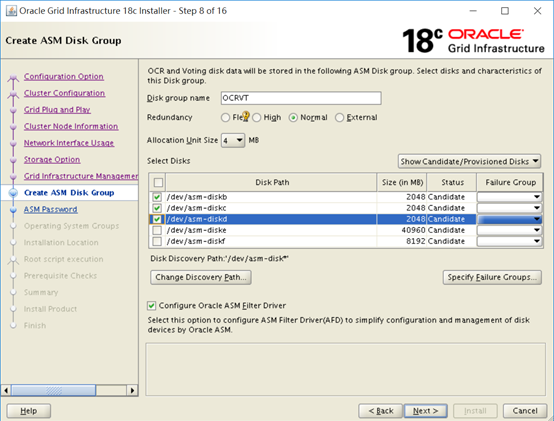Go to Network Interface Usage step
The height and width of the screenshot is (421, 554).
pos(69,143)
